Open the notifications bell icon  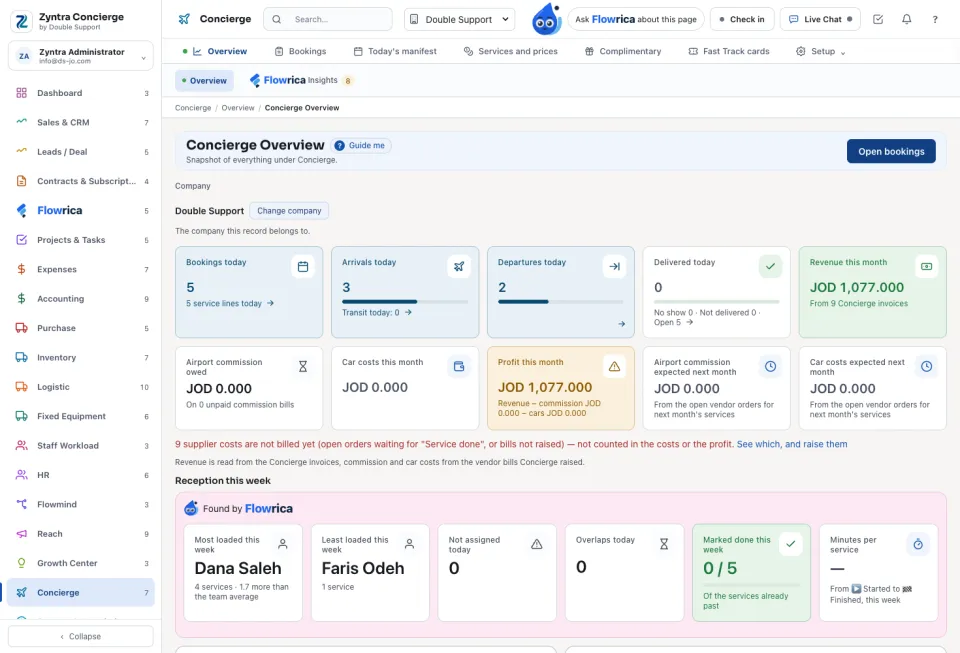tap(906, 20)
